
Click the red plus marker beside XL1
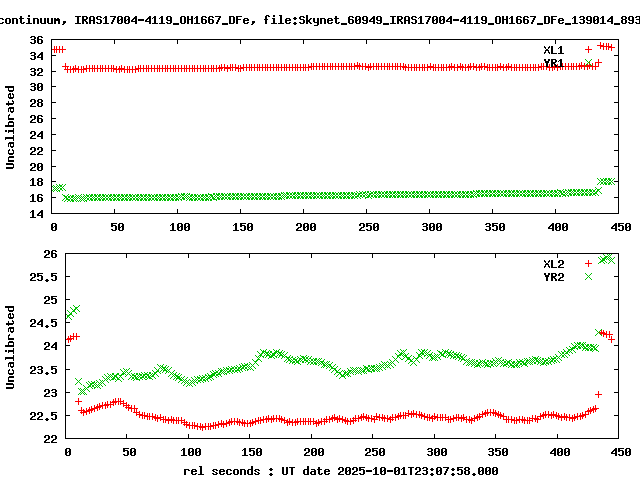coord(588,50)
